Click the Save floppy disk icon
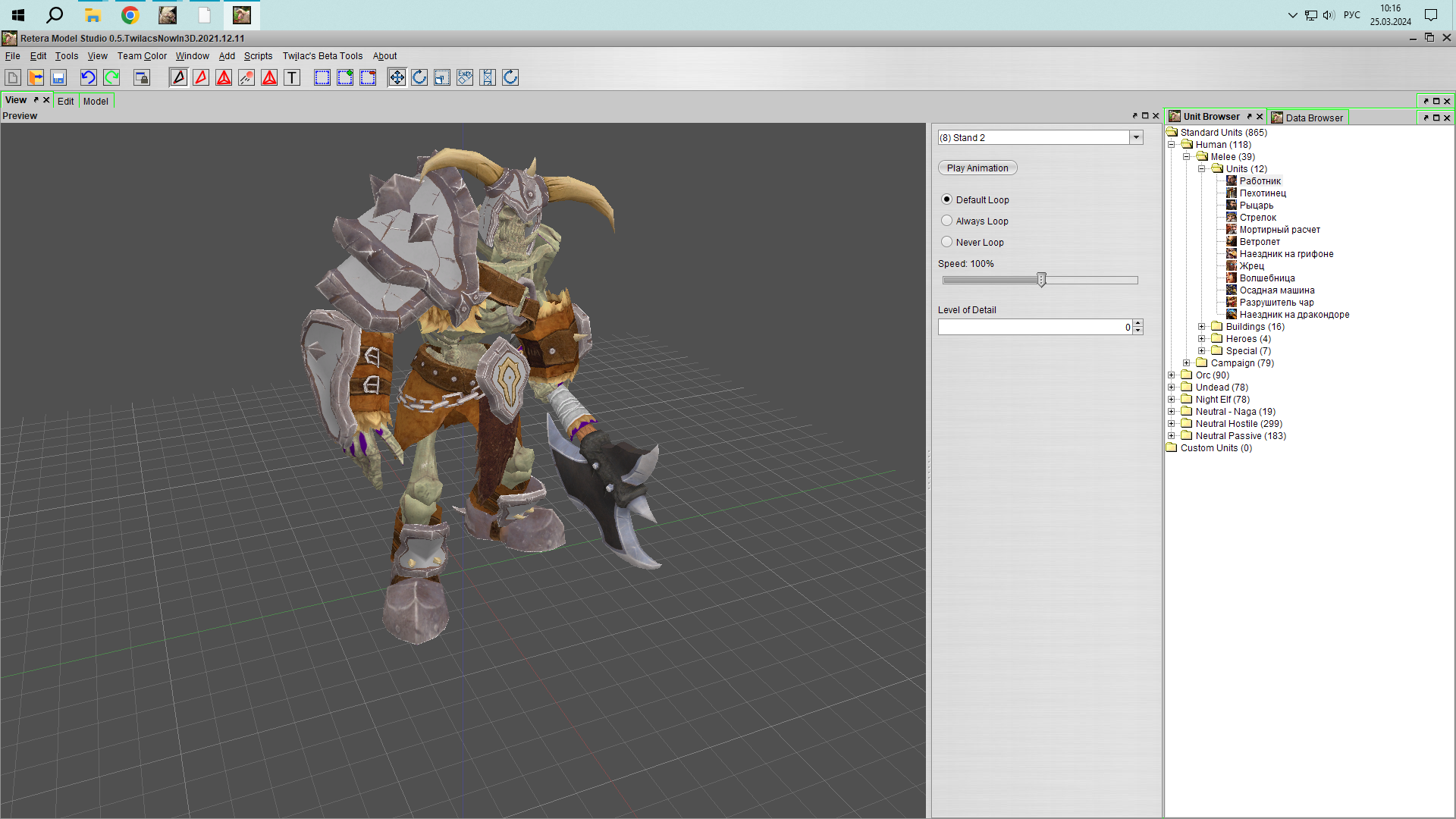Viewport: 1456px width, 819px height. pos(58,77)
